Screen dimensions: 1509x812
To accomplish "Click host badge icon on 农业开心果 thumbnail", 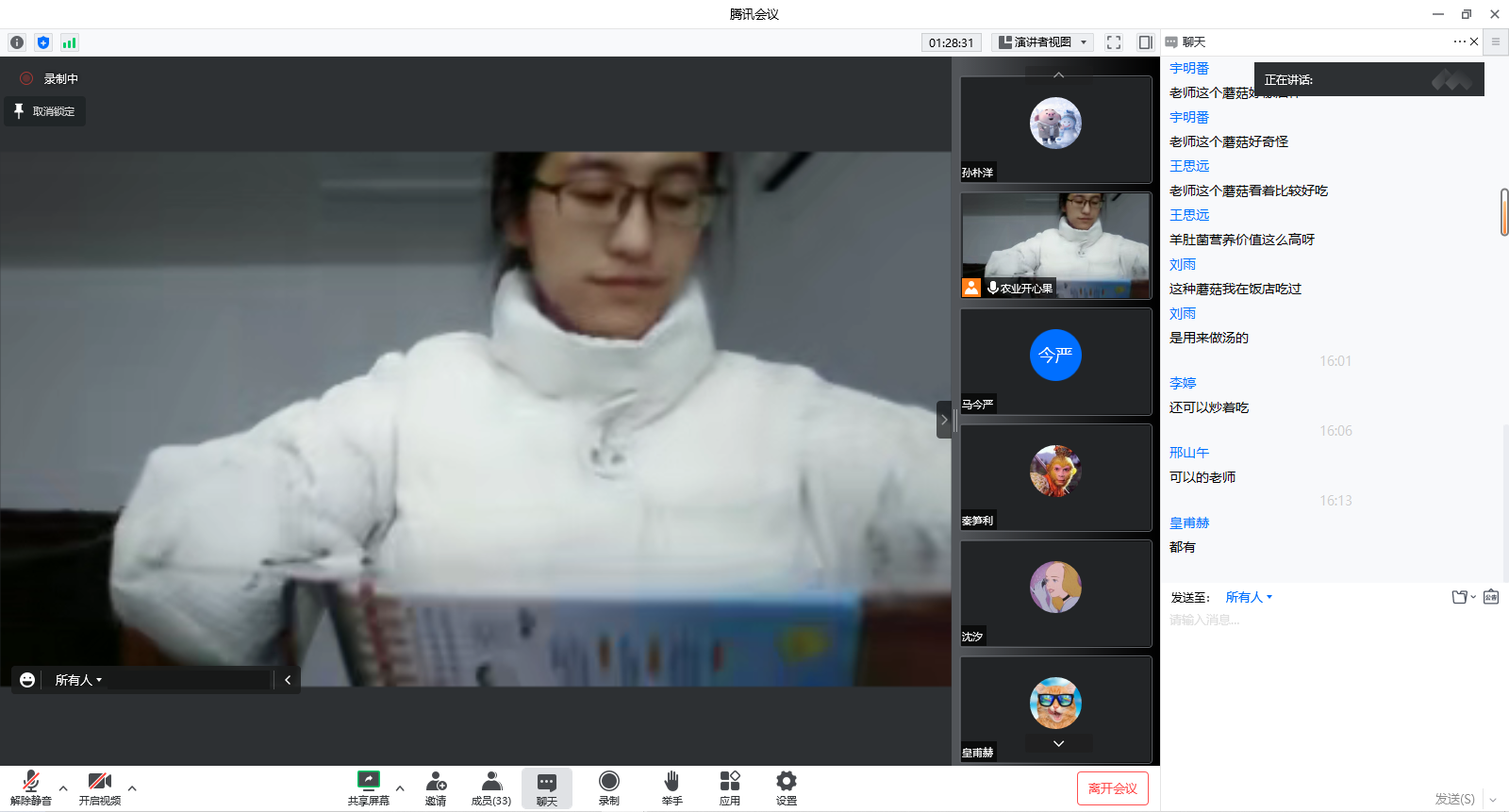I will [971, 288].
